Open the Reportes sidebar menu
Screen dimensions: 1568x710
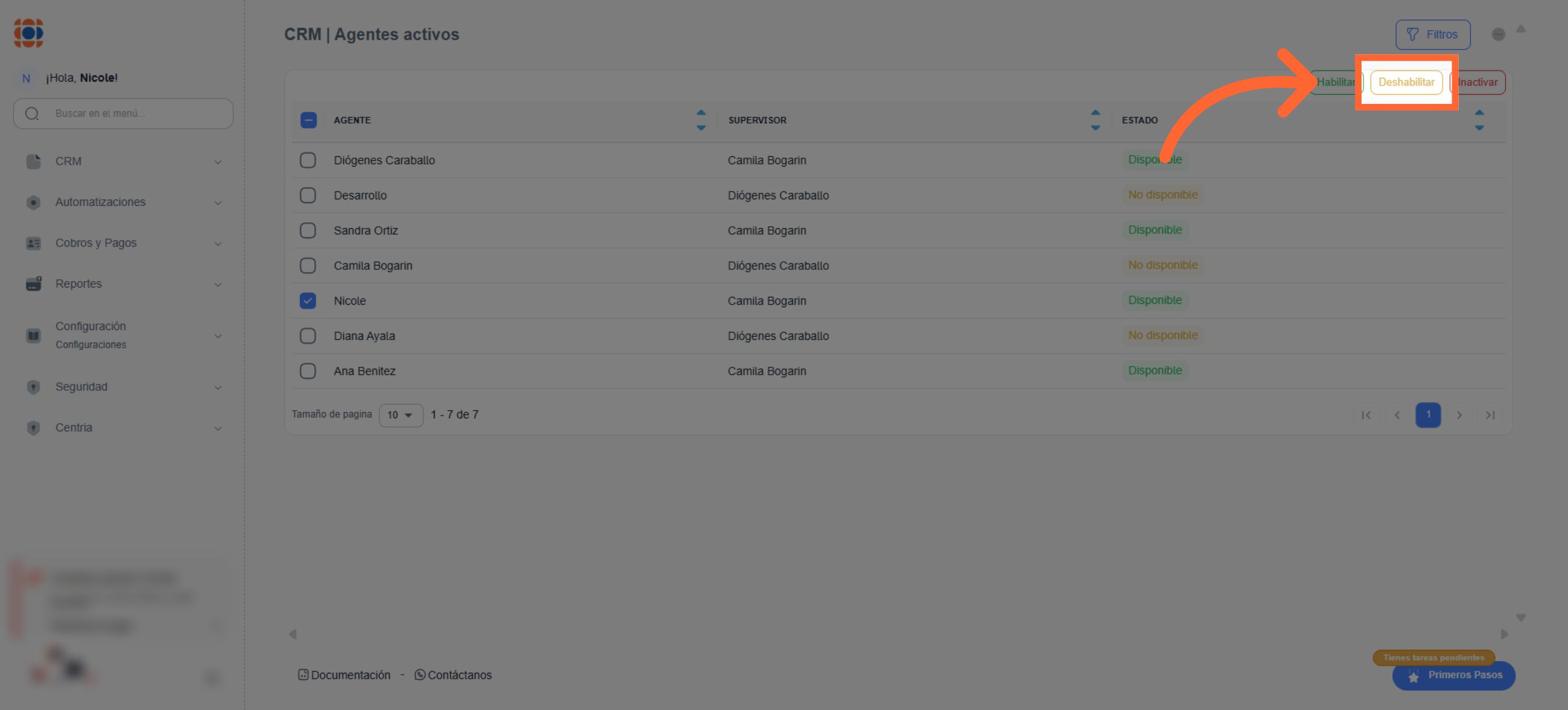click(78, 284)
